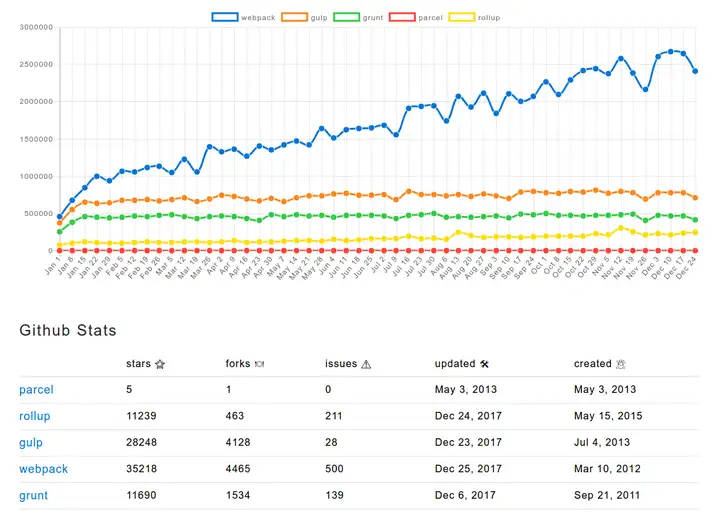Click the grunt legend label
The height and width of the screenshot is (517, 720).
pyautogui.click(x=373, y=17)
